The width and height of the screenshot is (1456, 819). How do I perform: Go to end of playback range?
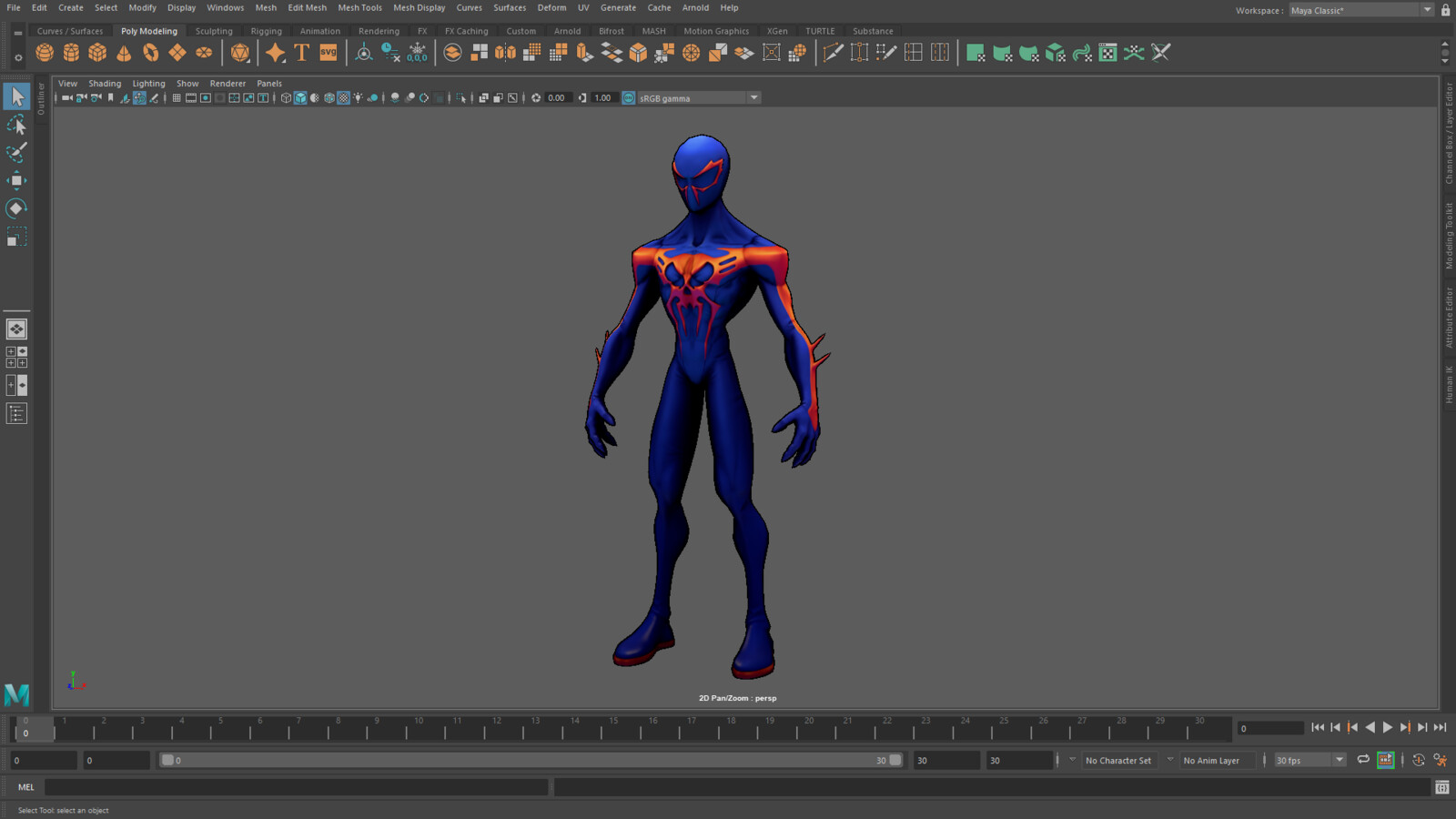pos(1440,727)
